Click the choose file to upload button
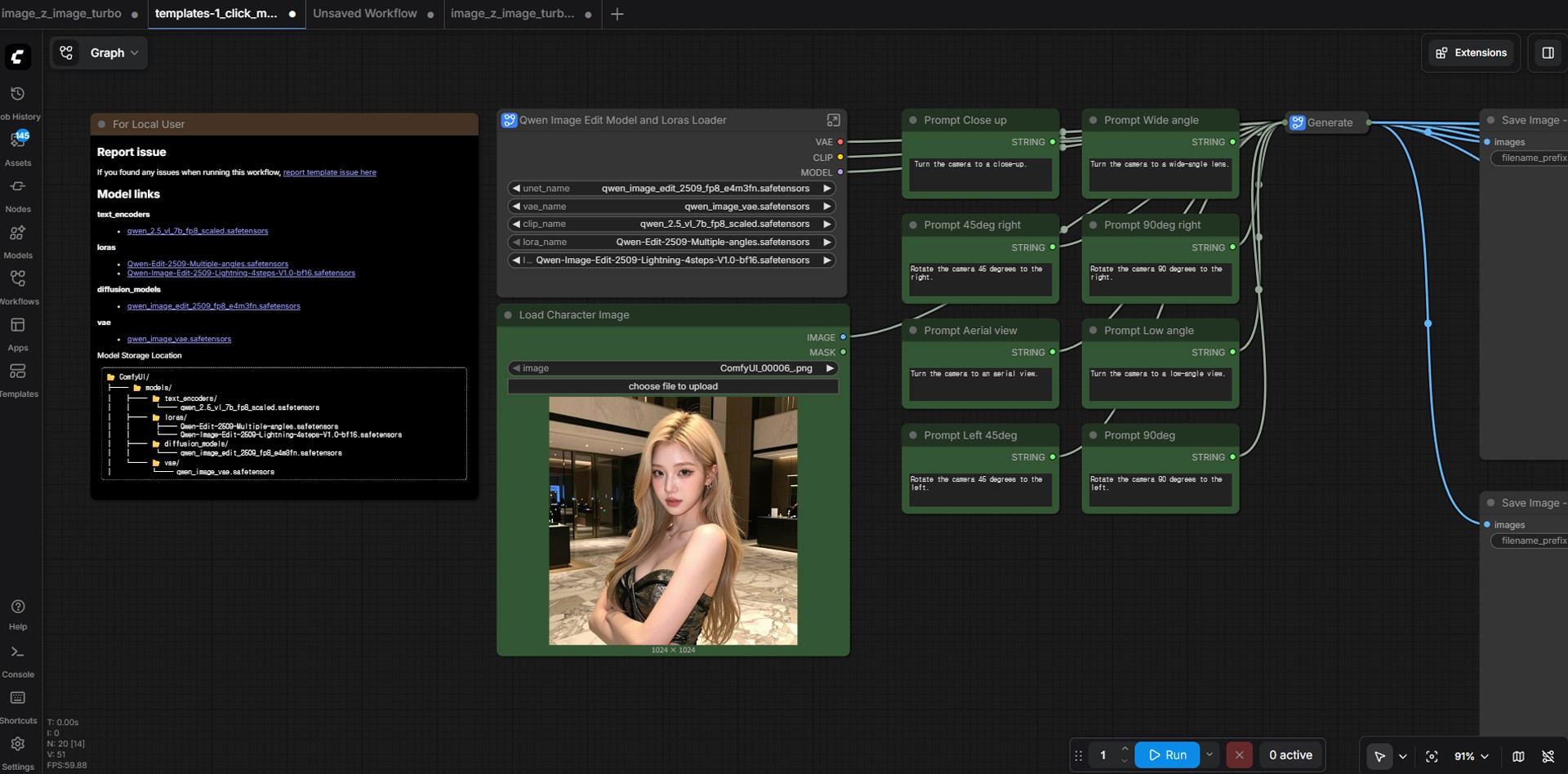1568x774 pixels. click(673, 386)
